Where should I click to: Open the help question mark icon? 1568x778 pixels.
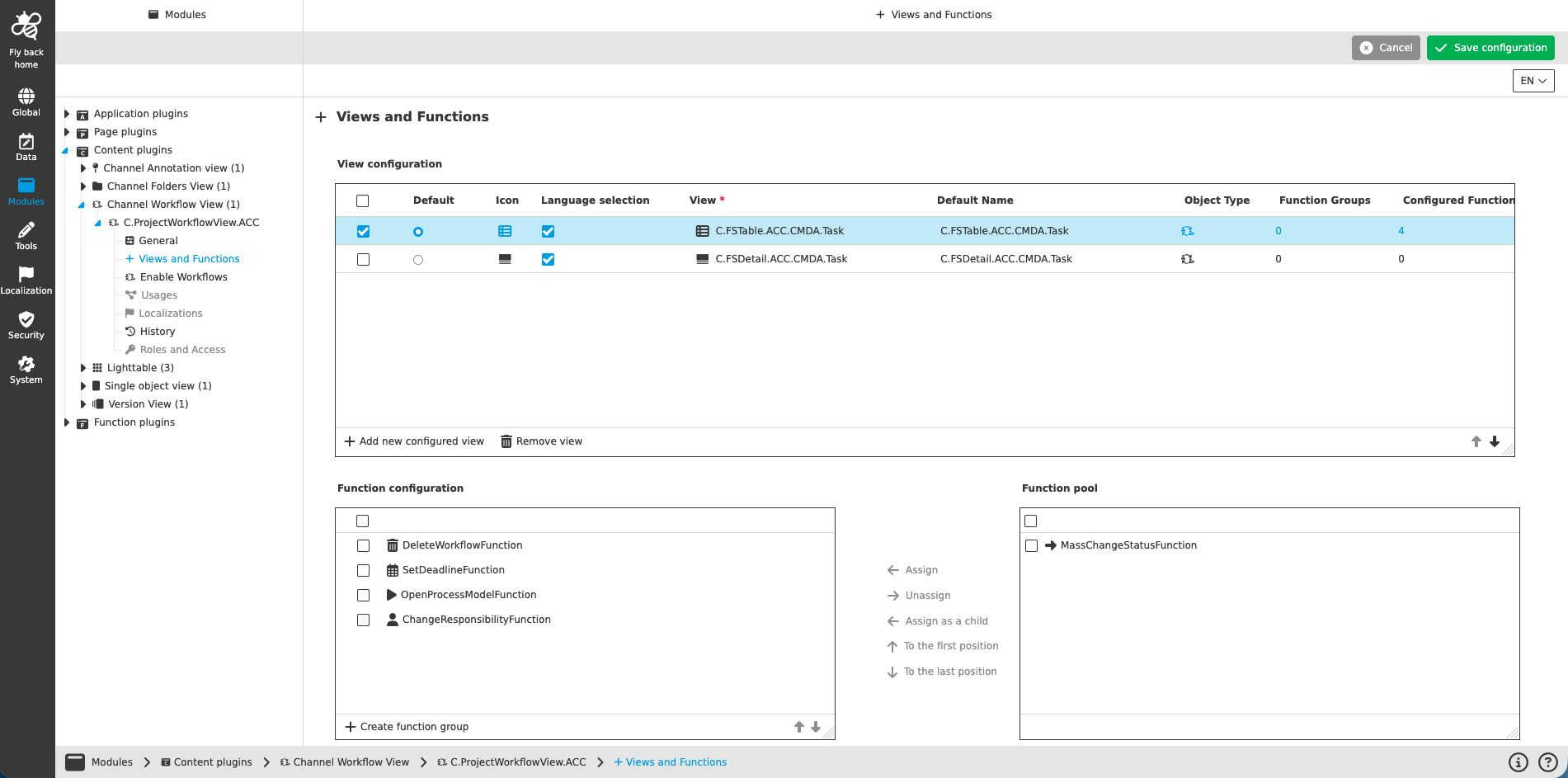pyautogui.click(x=1547, y=761)
